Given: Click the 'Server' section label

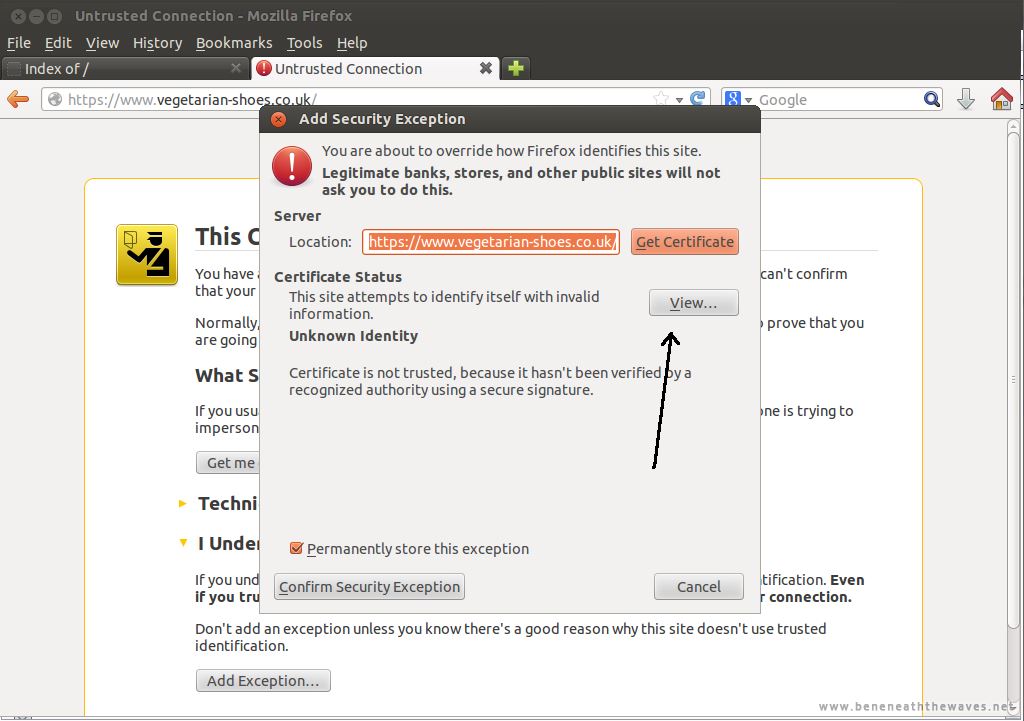Looking at the screenshot, I should coord(298,216).
